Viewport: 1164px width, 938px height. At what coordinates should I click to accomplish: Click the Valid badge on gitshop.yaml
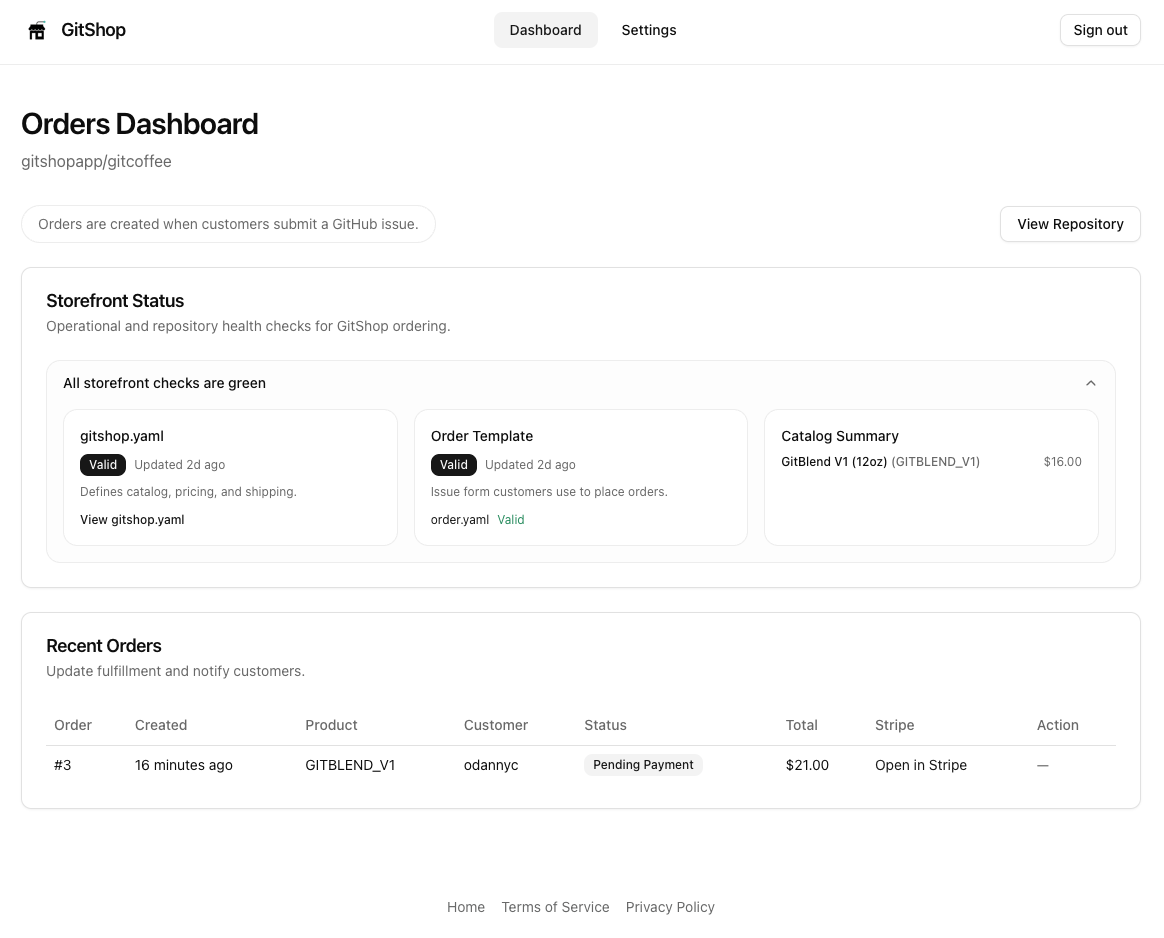coord(102,464)
